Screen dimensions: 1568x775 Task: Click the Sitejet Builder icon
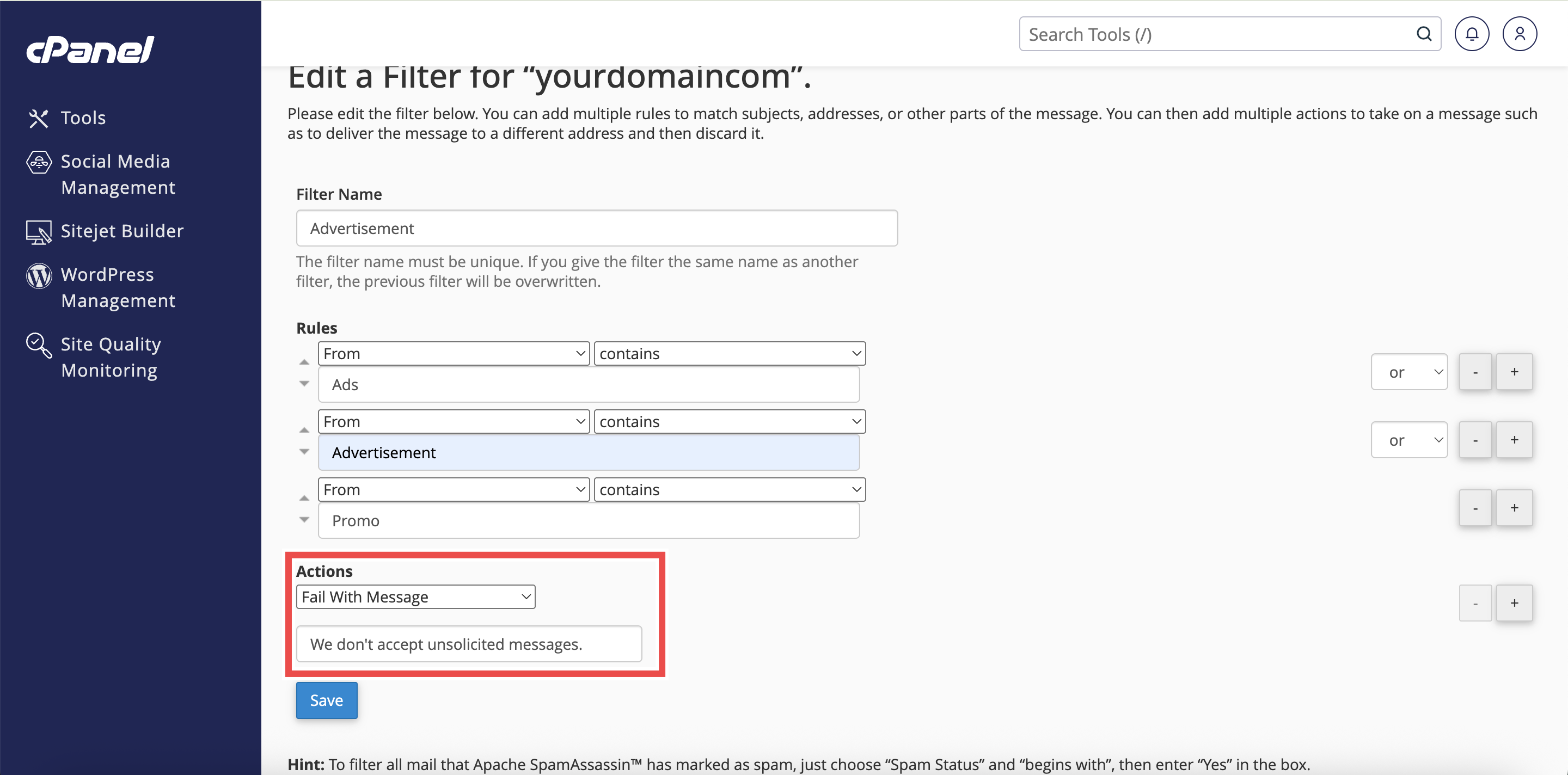click(39, 232)
